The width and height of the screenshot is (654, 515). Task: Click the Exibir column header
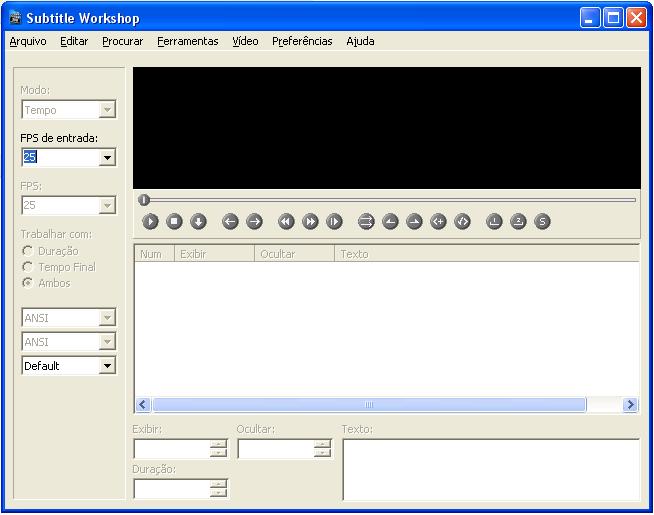click(x=214, y=254)
